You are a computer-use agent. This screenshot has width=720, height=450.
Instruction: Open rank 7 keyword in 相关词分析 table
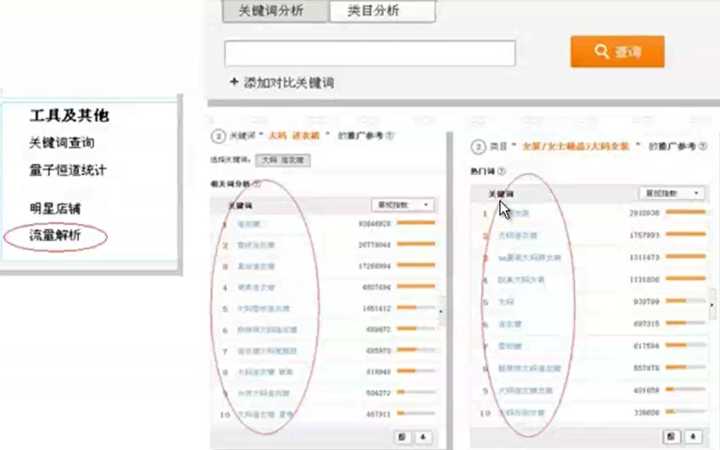(x=267, y=351)
